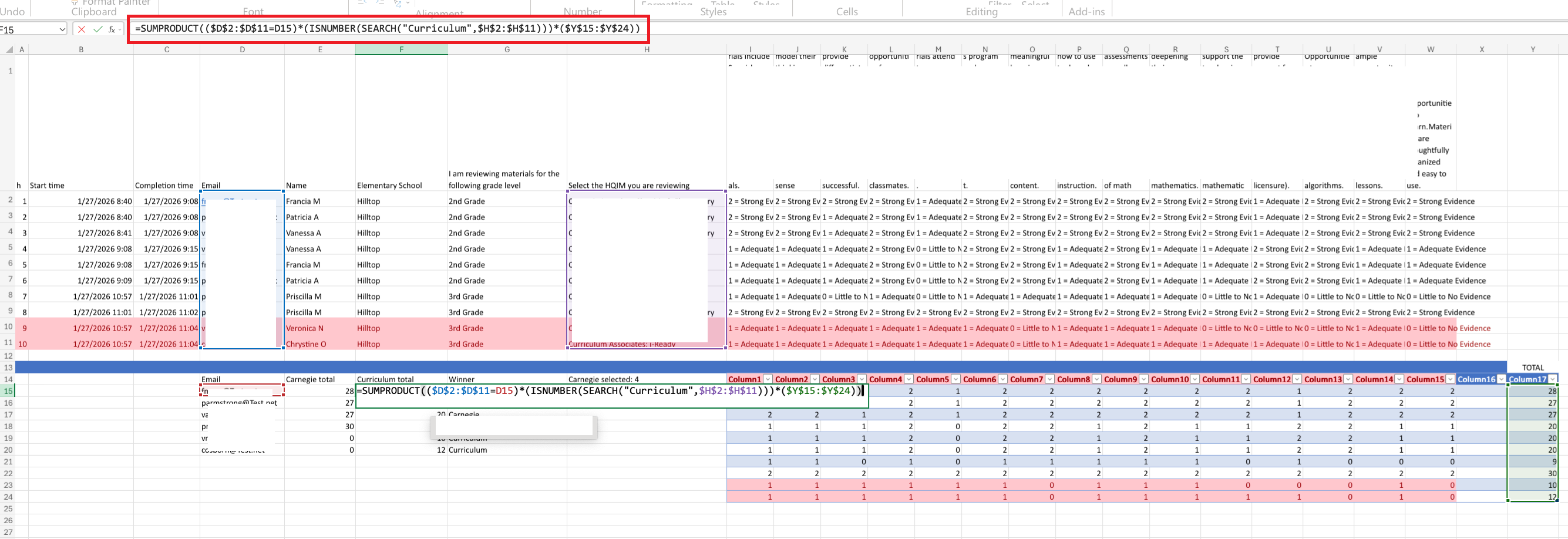
Task: Click the 'Curriculum total' header cell
Action: [401, 379]
